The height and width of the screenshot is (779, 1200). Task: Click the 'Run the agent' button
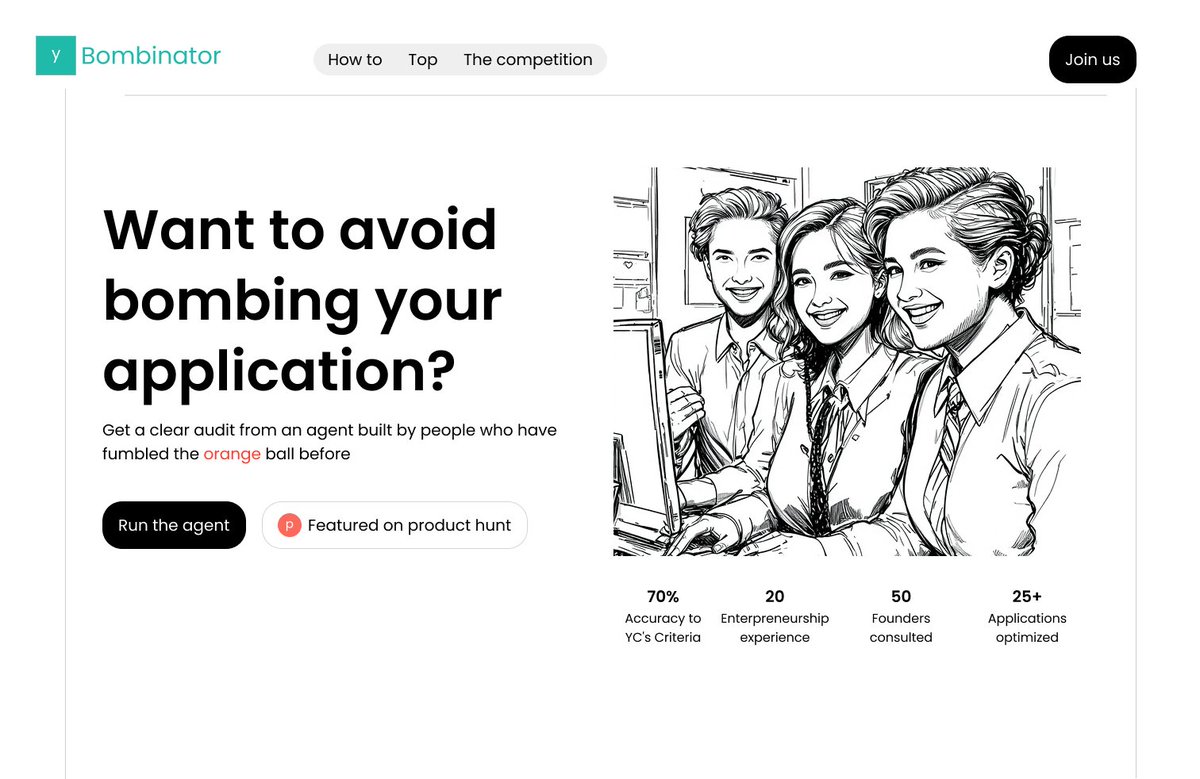pos(174,525)
